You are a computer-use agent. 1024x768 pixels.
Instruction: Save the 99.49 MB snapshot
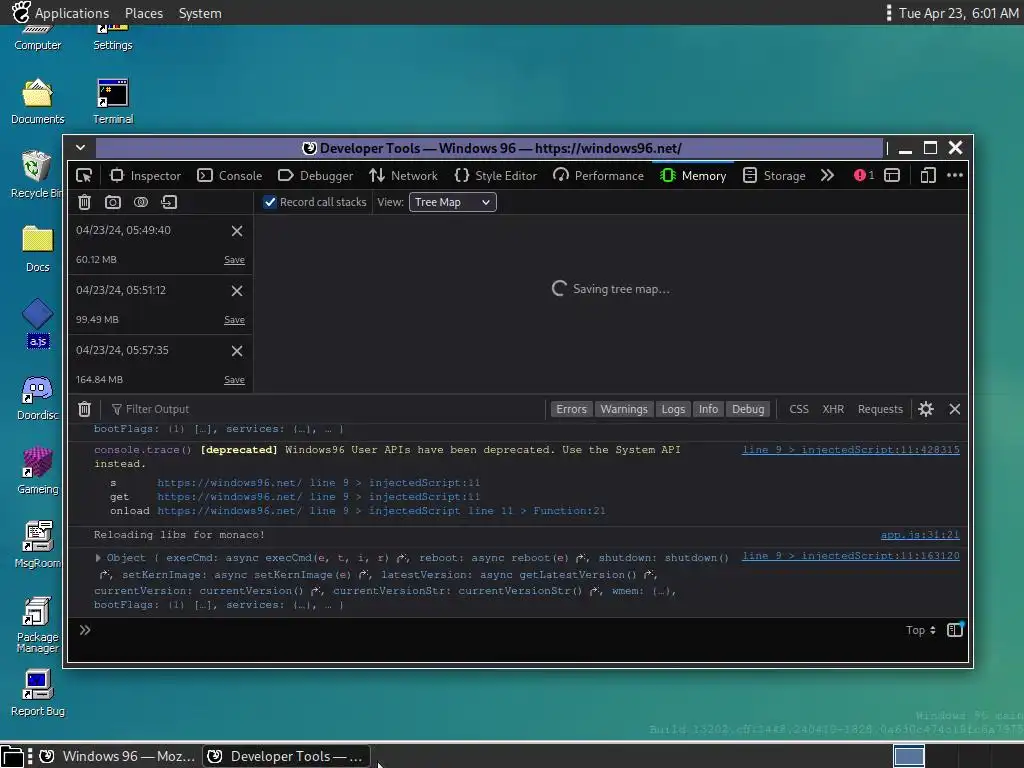pos(234,320)
